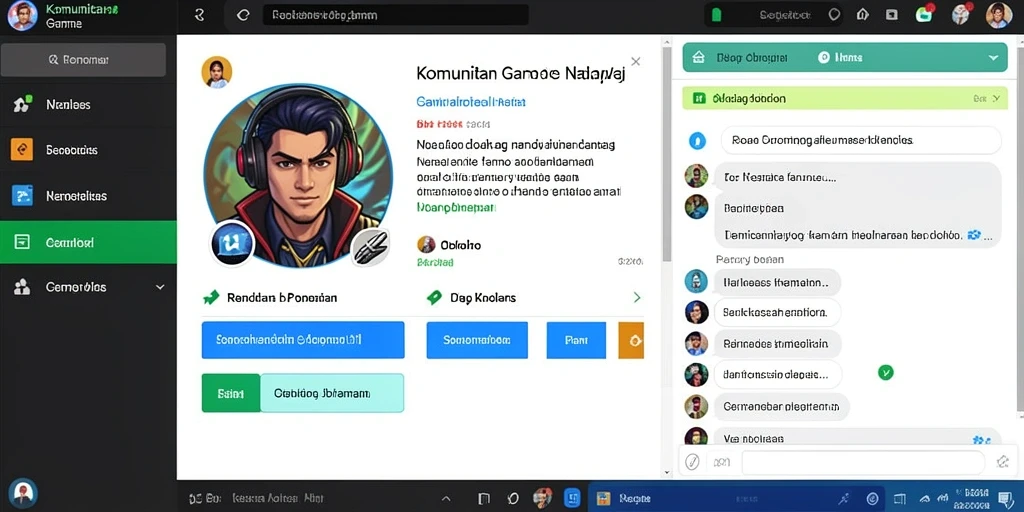Click the middle panel vertical scrollbar thumb

pyautogui.click(x=667, y=154)
